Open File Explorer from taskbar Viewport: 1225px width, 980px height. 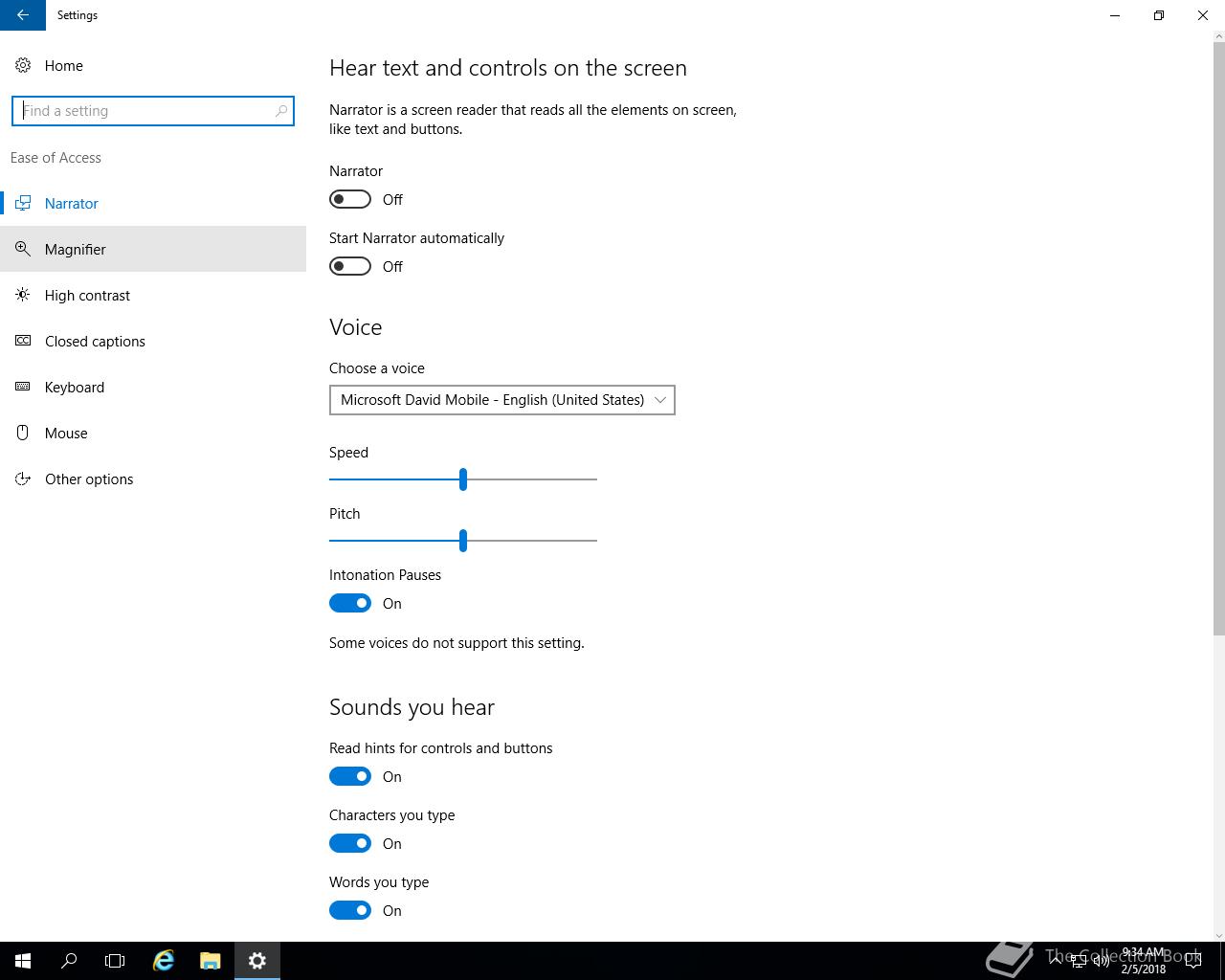pos(211,961)
